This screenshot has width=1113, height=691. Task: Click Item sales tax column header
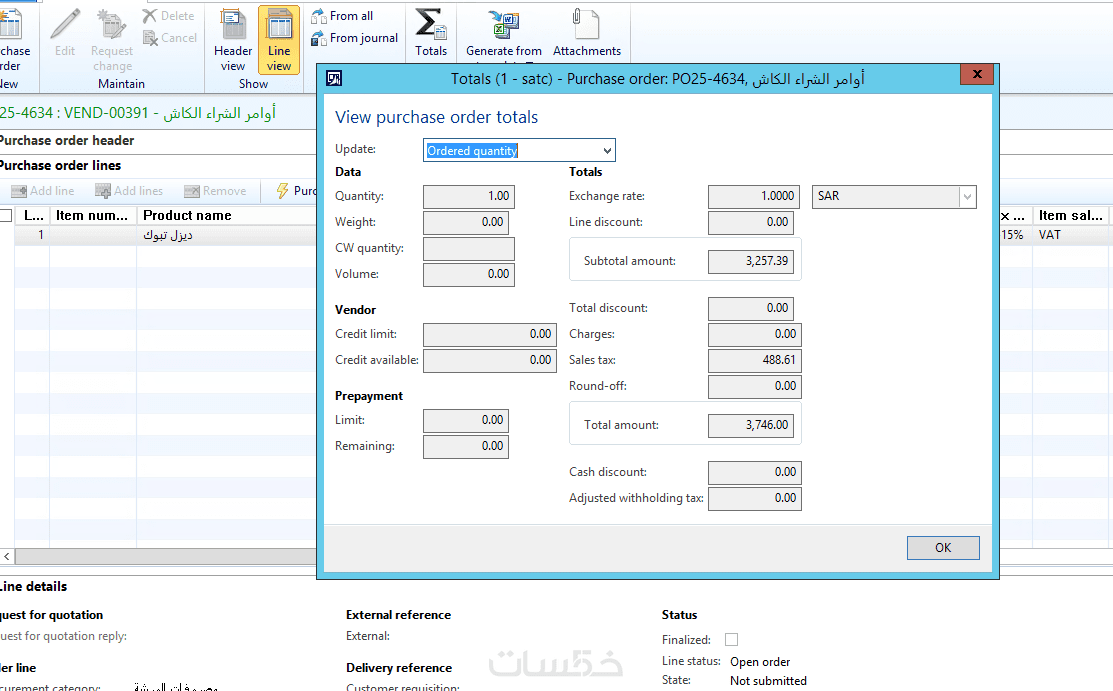(x=1071, y=215)
